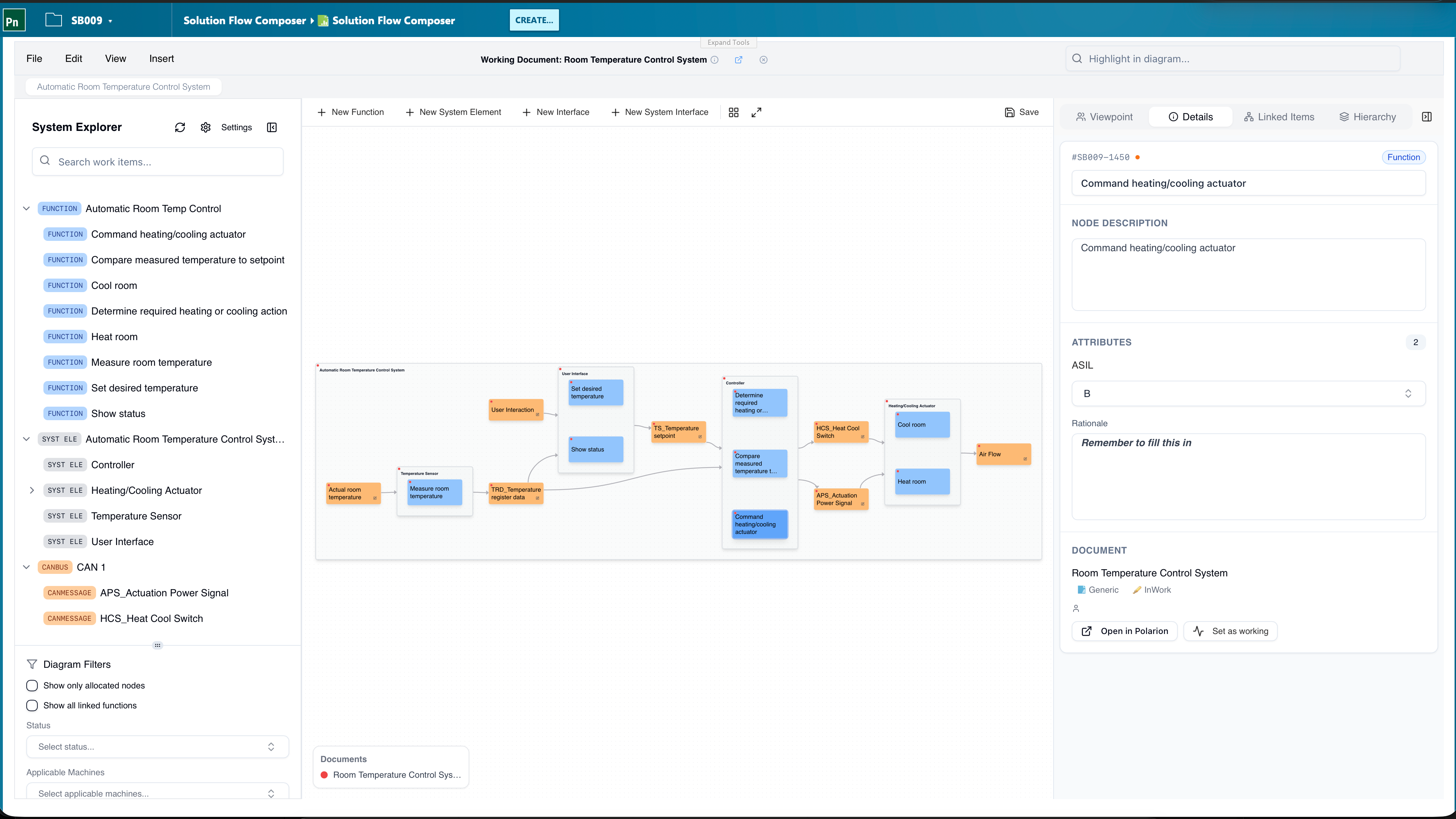Select the User Interaction node in diagram
The width and height of the screenshot is (1456, 819).
coord(516,410)
